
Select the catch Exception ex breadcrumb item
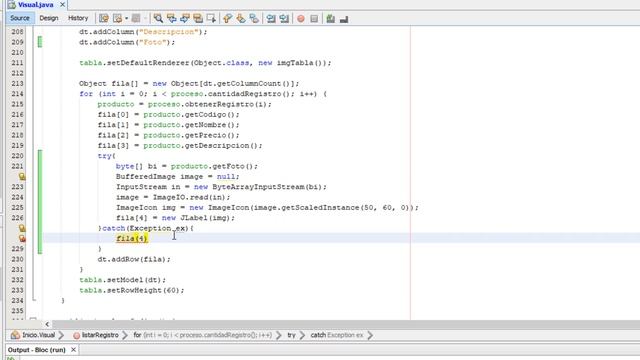click(336, 335)
